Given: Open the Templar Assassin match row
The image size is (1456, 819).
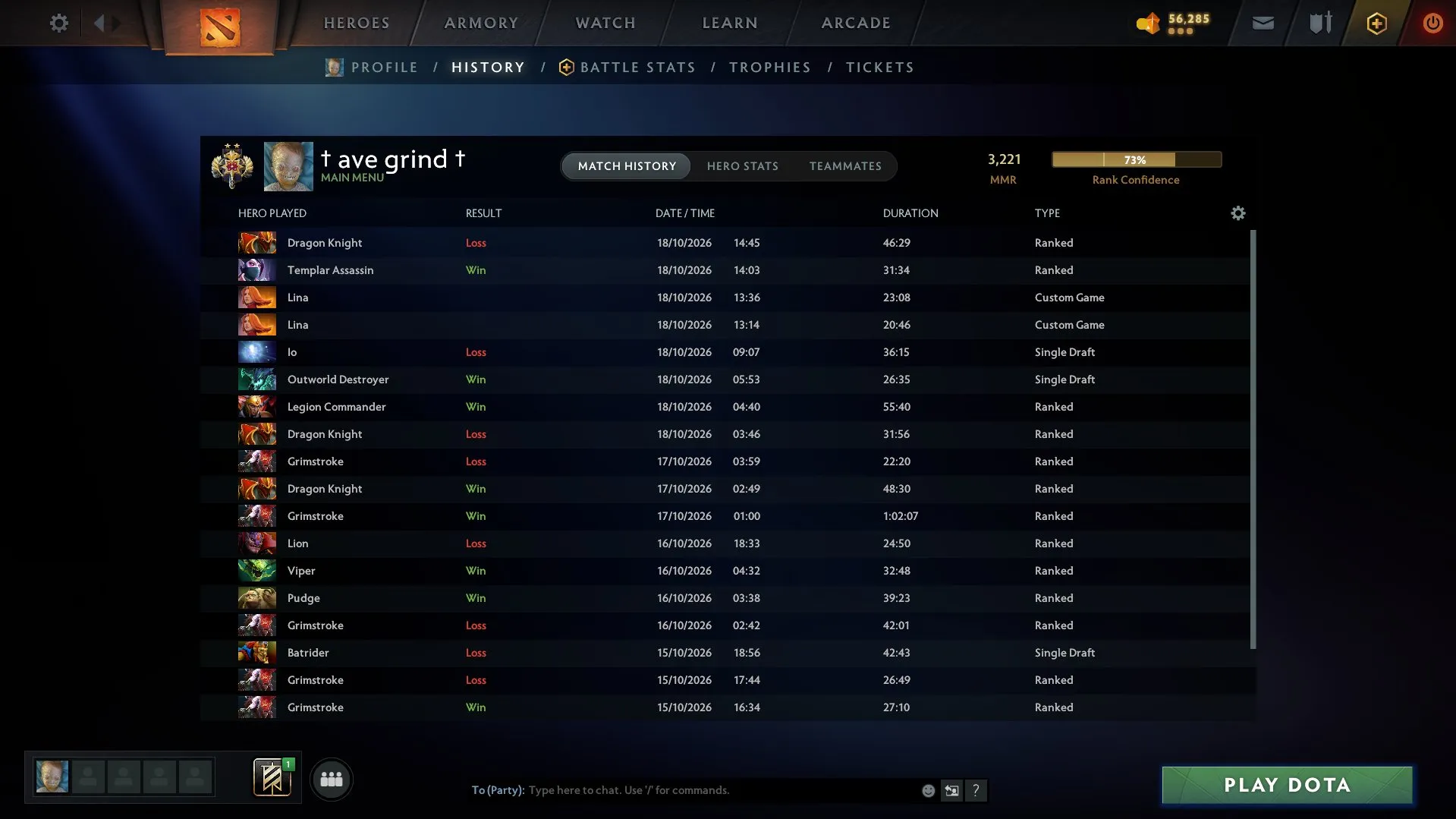Looking at the screenshot, I should pos(725,270).
